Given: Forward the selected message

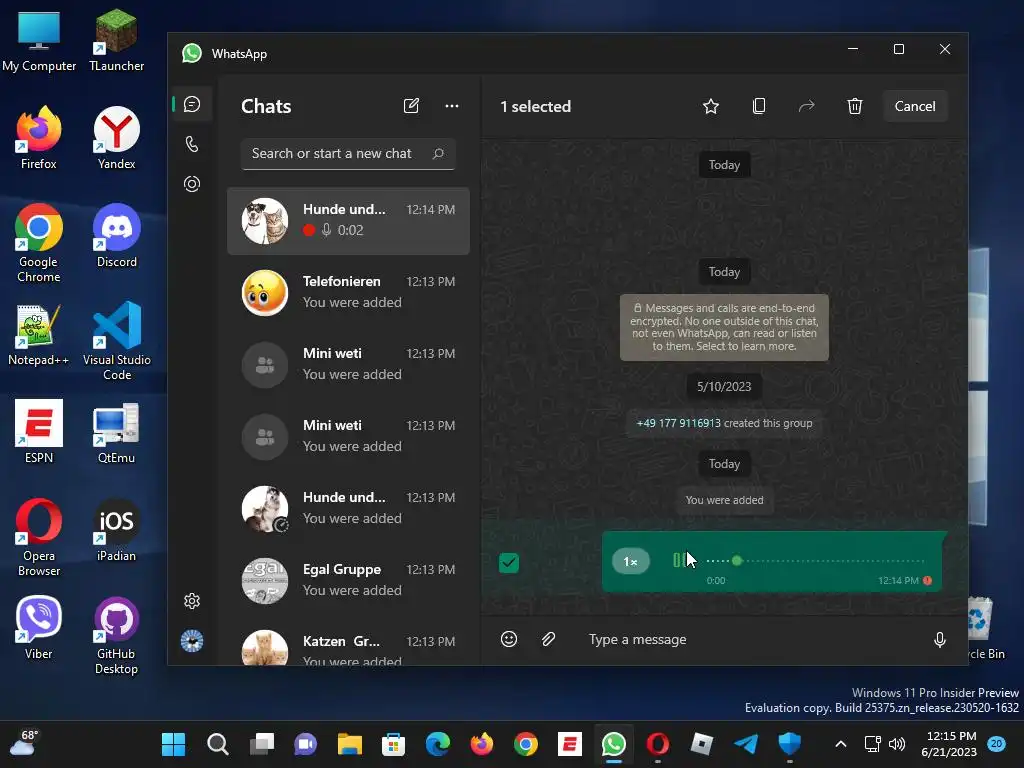Looking at the screenshot, I should pyautogui.click(x=807, y=106).
